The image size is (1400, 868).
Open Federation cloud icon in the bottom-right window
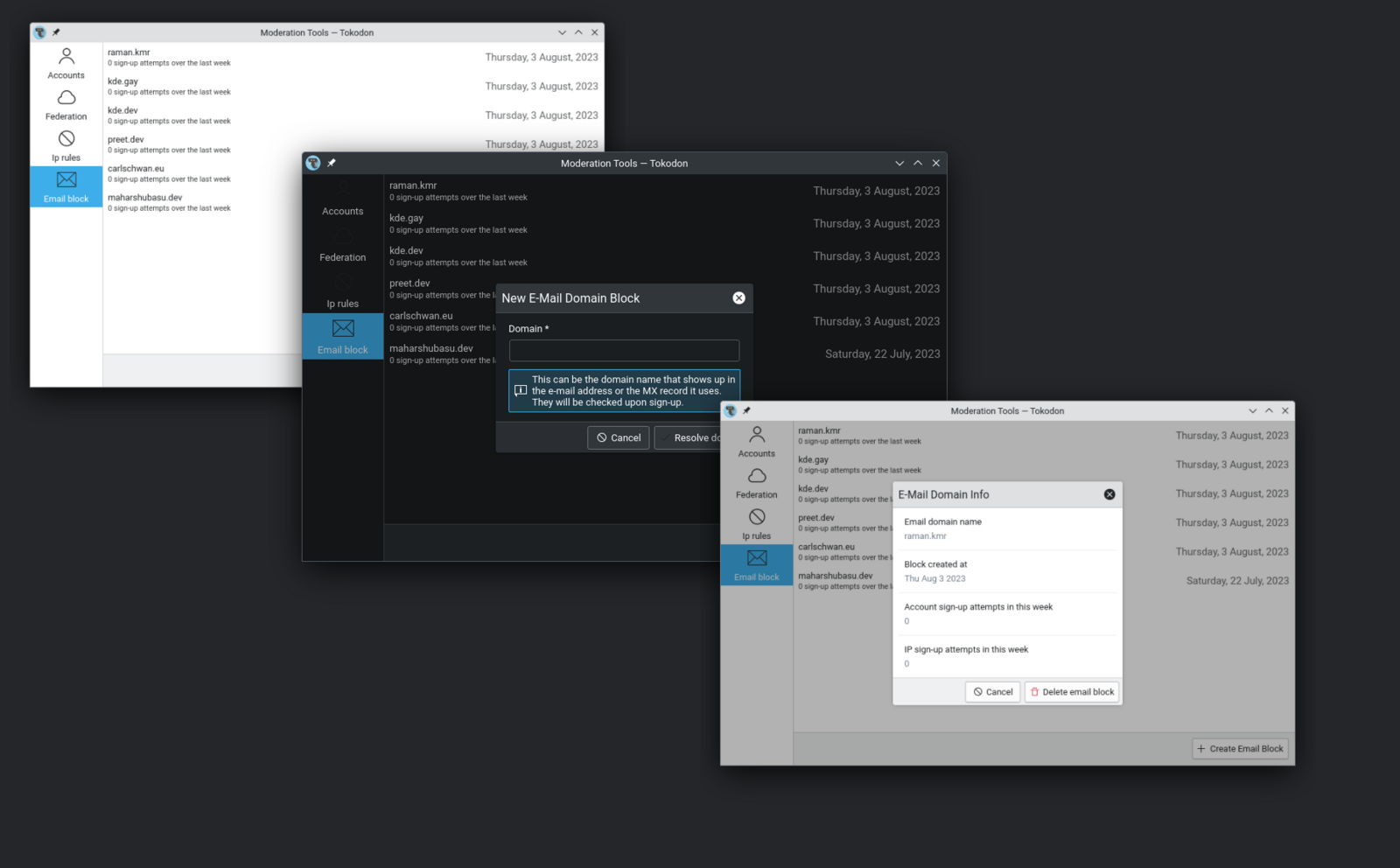(757, 476)
